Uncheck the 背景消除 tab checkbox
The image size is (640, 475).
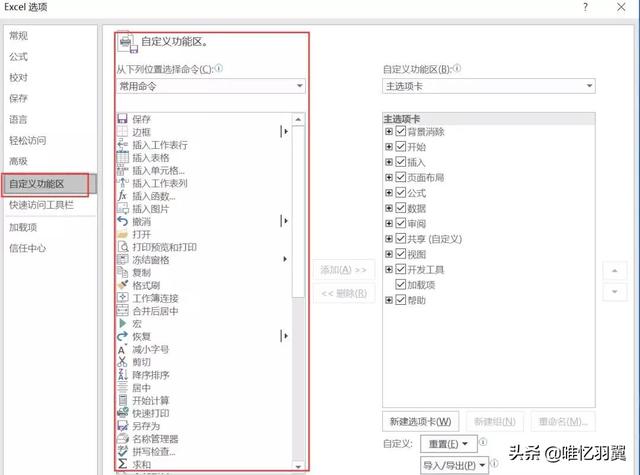[400, 131]
